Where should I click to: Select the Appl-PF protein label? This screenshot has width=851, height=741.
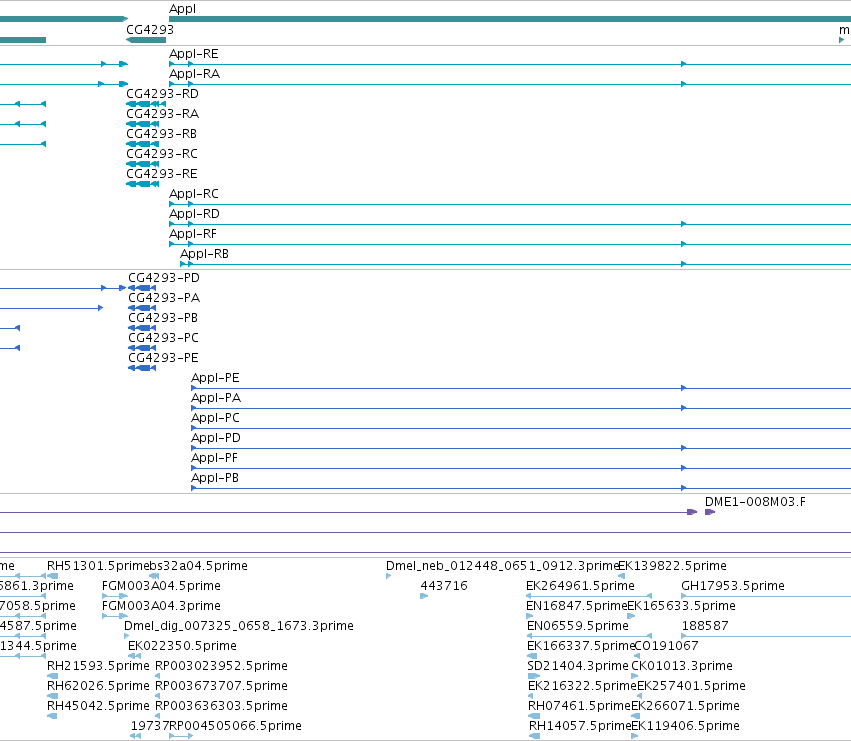tap(214, 459)
